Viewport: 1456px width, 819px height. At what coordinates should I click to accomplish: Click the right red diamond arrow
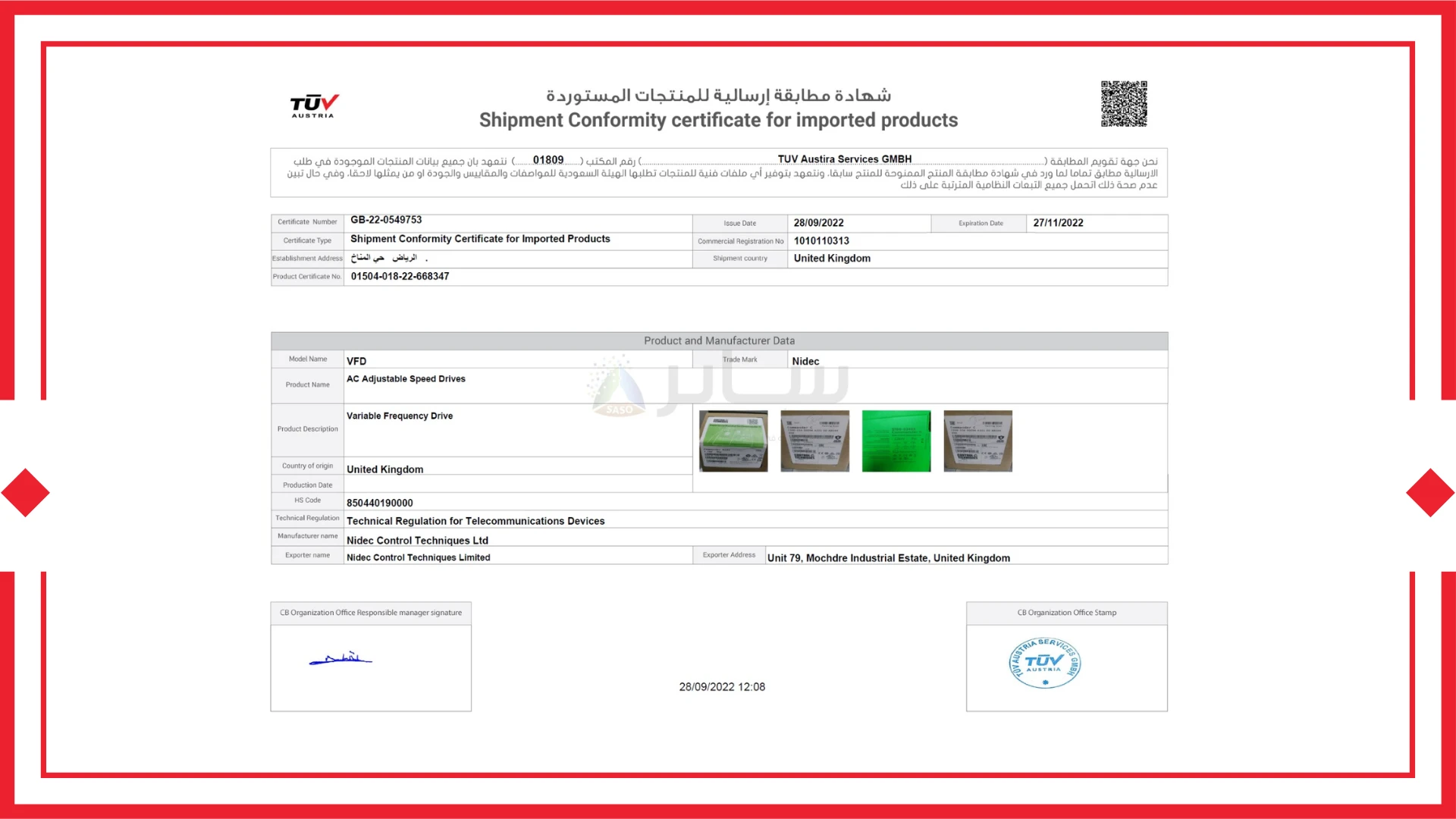(1429, 493)
